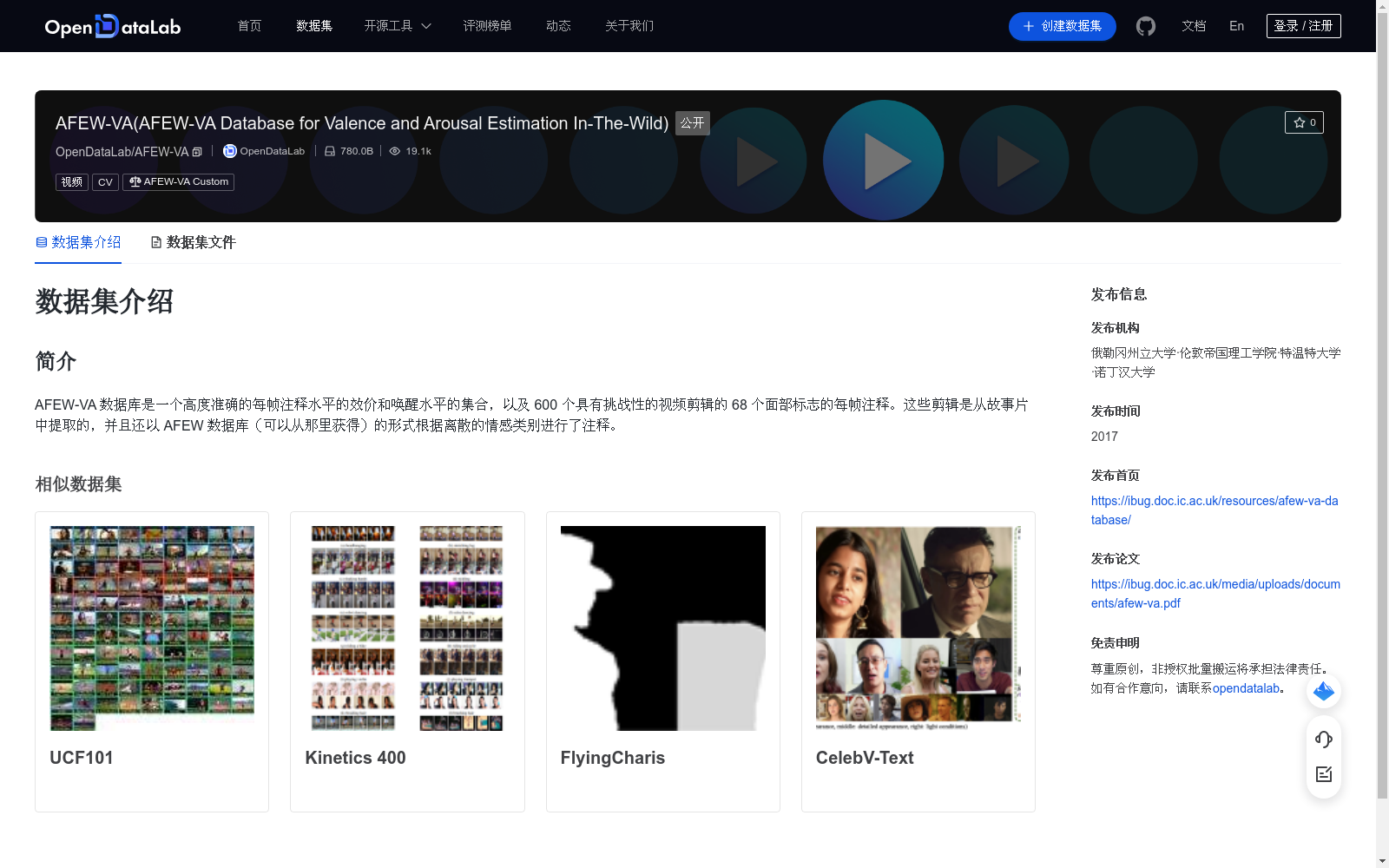Open 动态 navigation item

[x=558, y=26]
